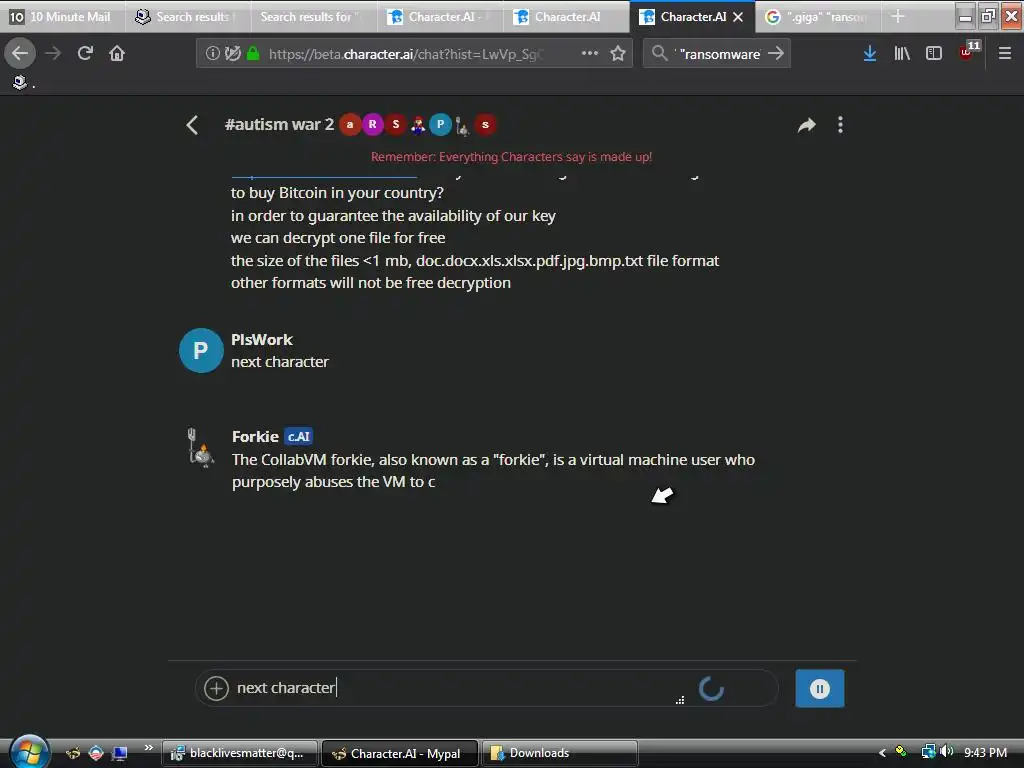Click the Forkie avatar in room header
This screenshot has width=1024, height=768.
(x=462, y=125)
